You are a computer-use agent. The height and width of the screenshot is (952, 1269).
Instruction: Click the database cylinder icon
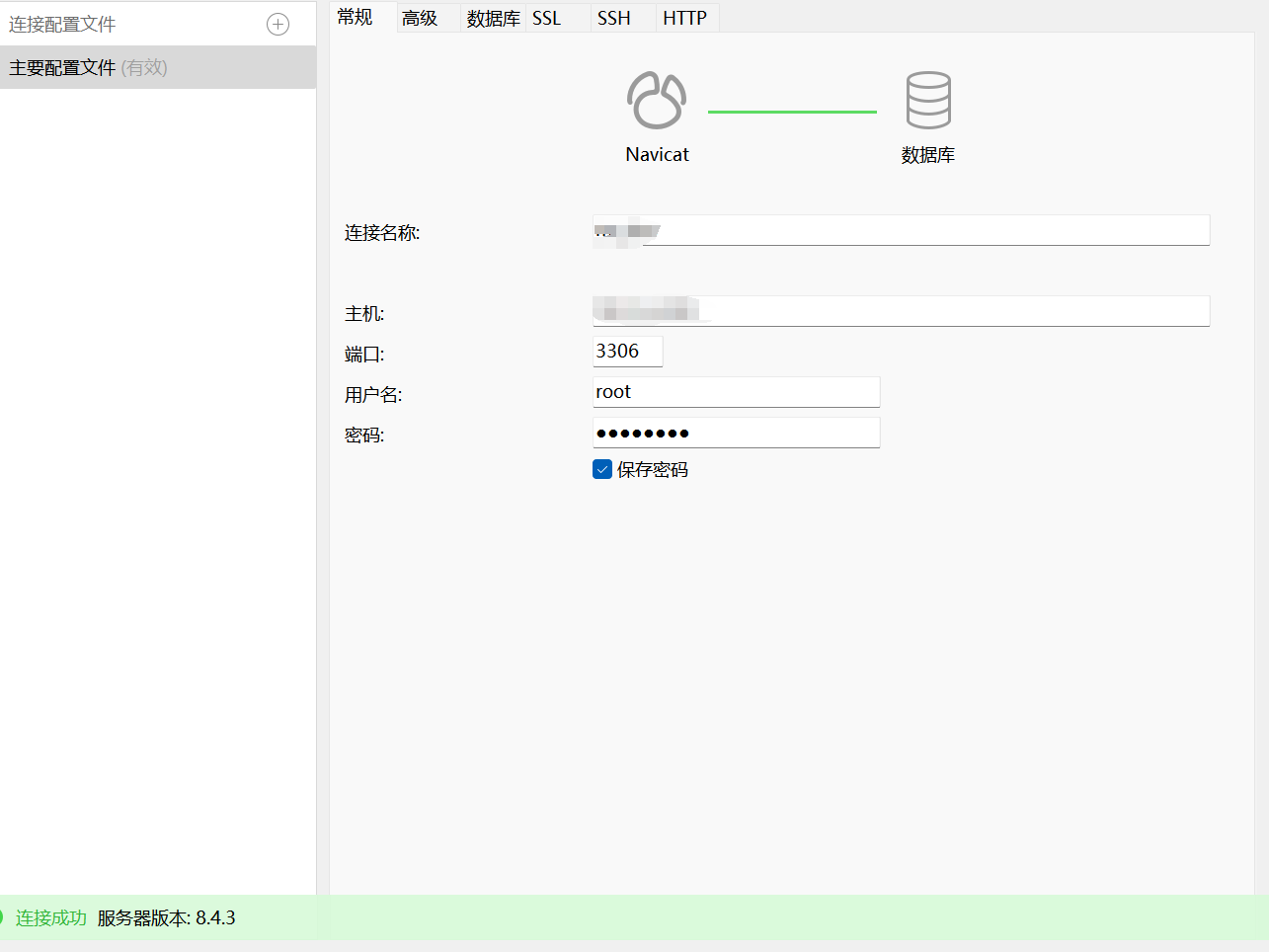(928, 100)
